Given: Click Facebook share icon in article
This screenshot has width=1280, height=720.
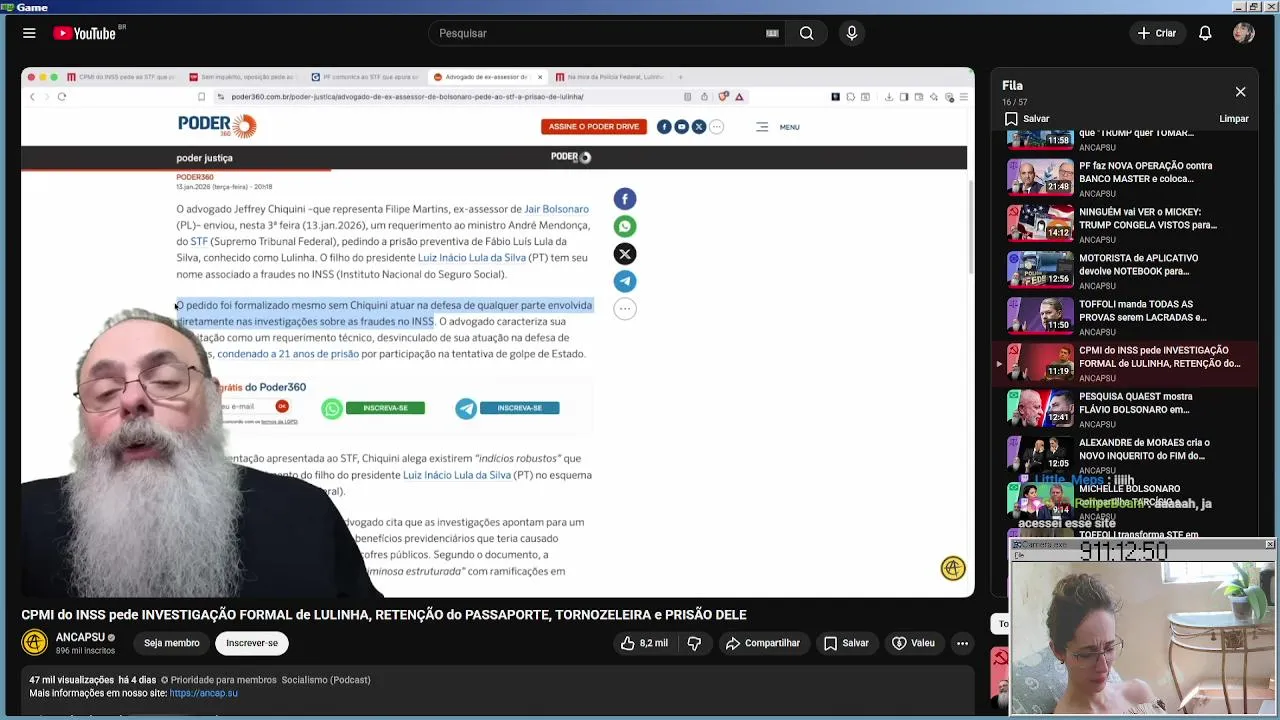Looking at the screenshot, I should click(x=625, y=199).
